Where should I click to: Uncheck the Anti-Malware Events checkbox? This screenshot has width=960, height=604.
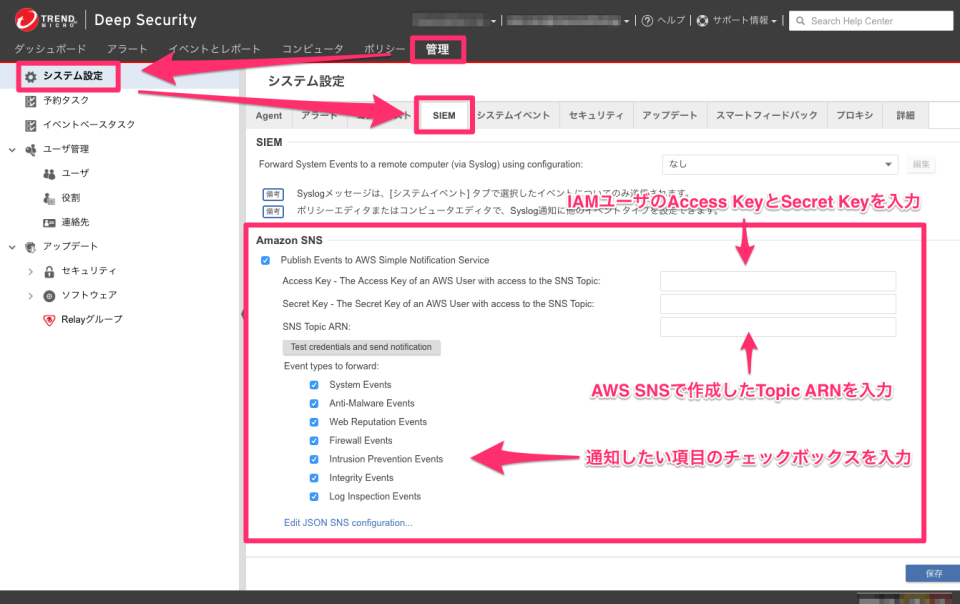(313, 403)
